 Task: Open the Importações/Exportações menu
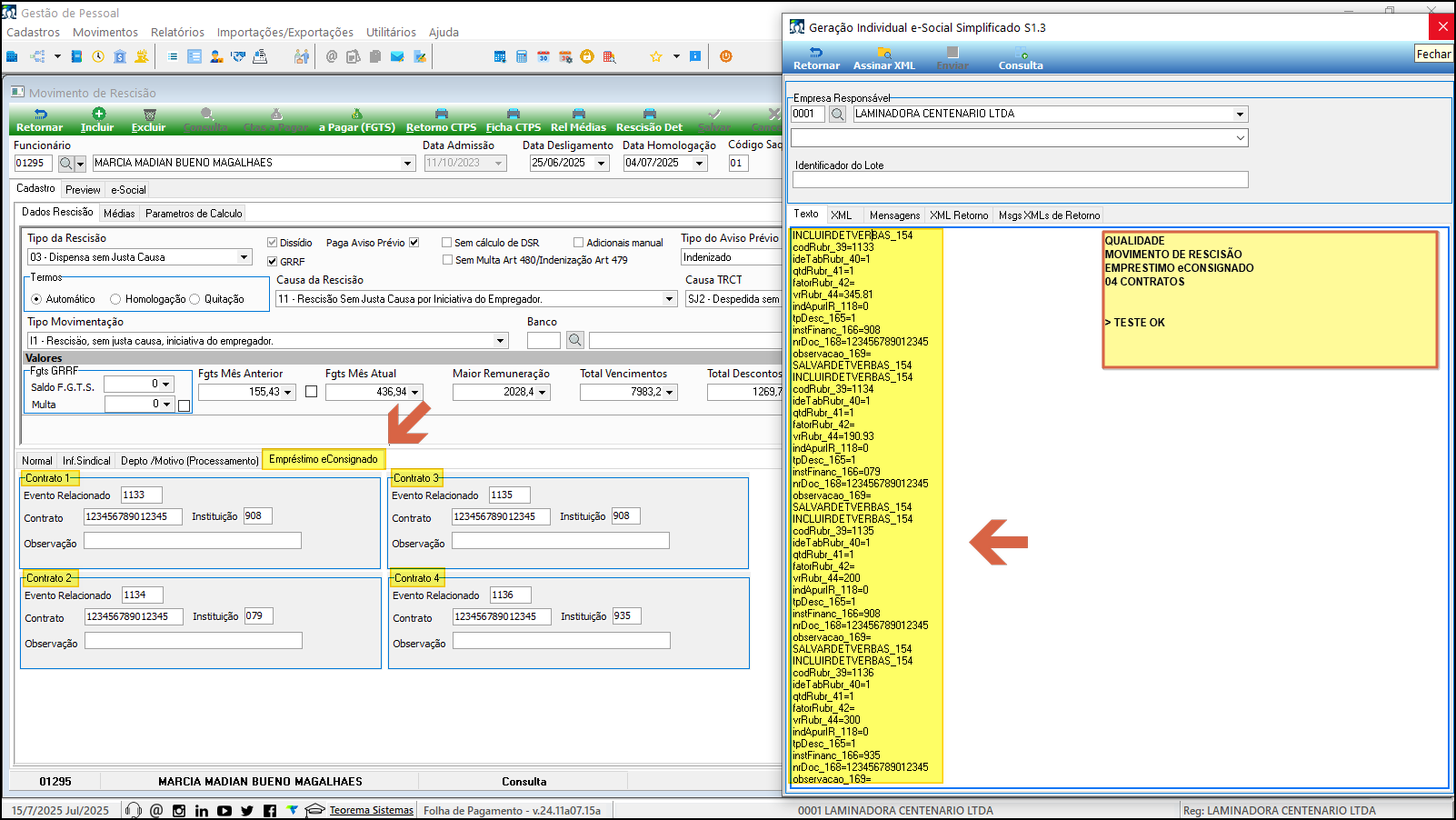click(285, 33)
